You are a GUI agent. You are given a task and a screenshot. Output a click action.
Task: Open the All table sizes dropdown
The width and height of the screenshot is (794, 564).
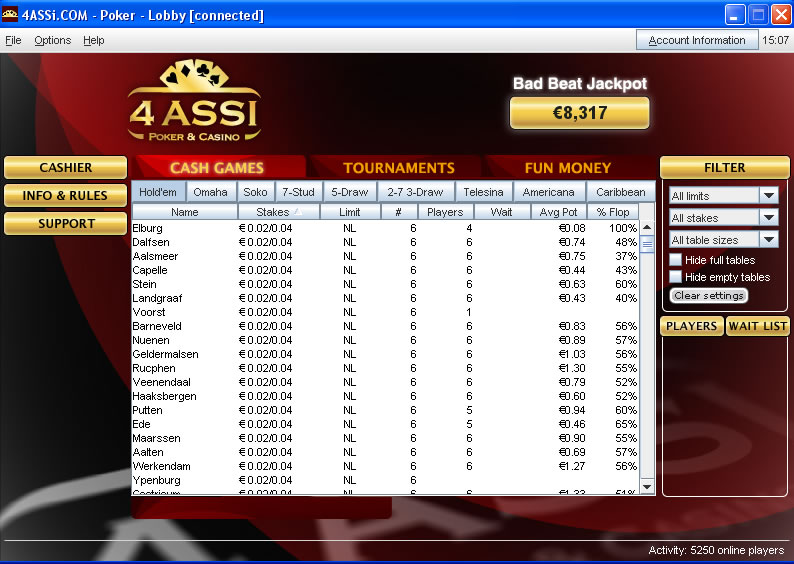click(x=769, y=239)
